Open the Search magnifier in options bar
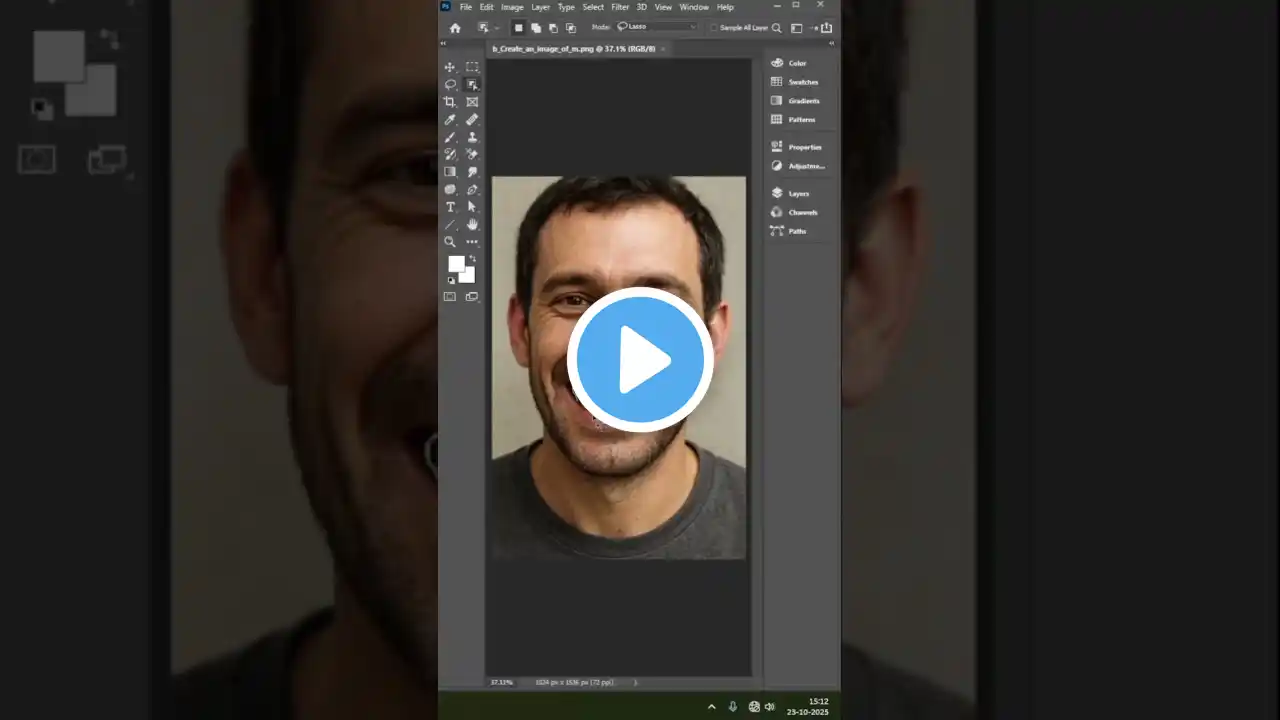 [x=777, y=28]
